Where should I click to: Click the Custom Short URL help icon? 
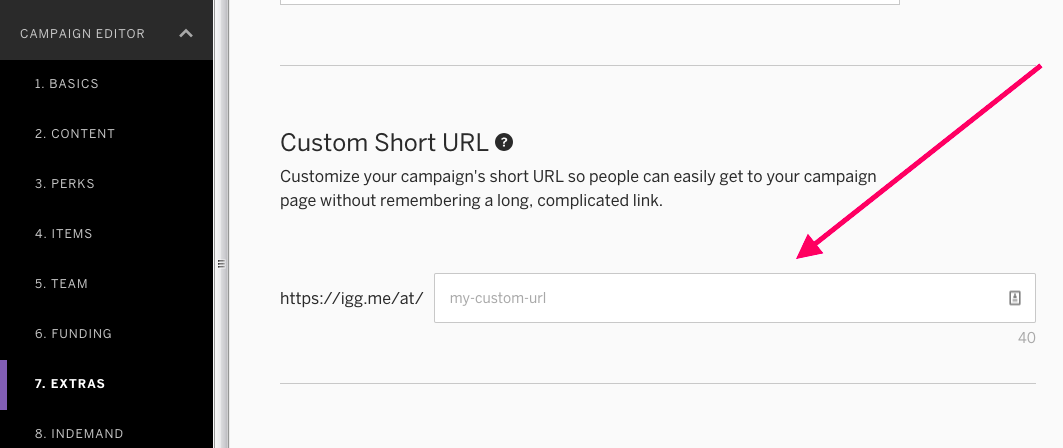[x=504, y=142]
